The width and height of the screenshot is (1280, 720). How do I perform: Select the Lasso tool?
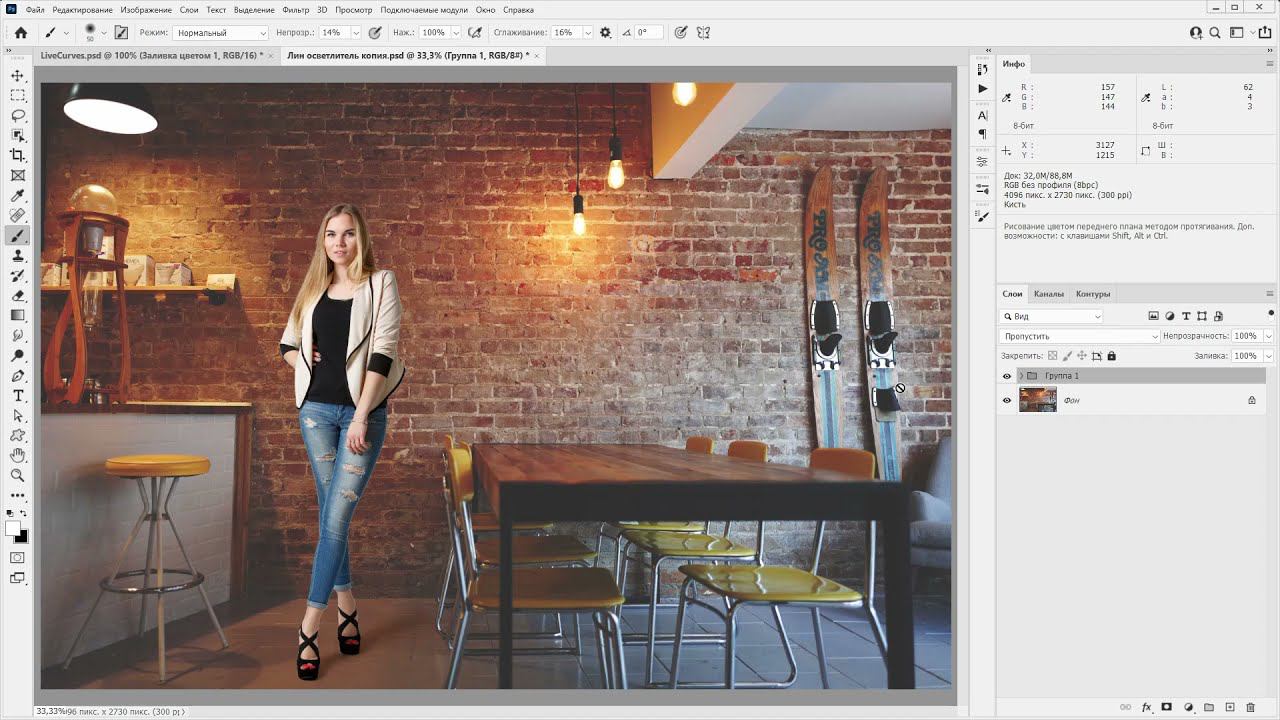(18, 116)
